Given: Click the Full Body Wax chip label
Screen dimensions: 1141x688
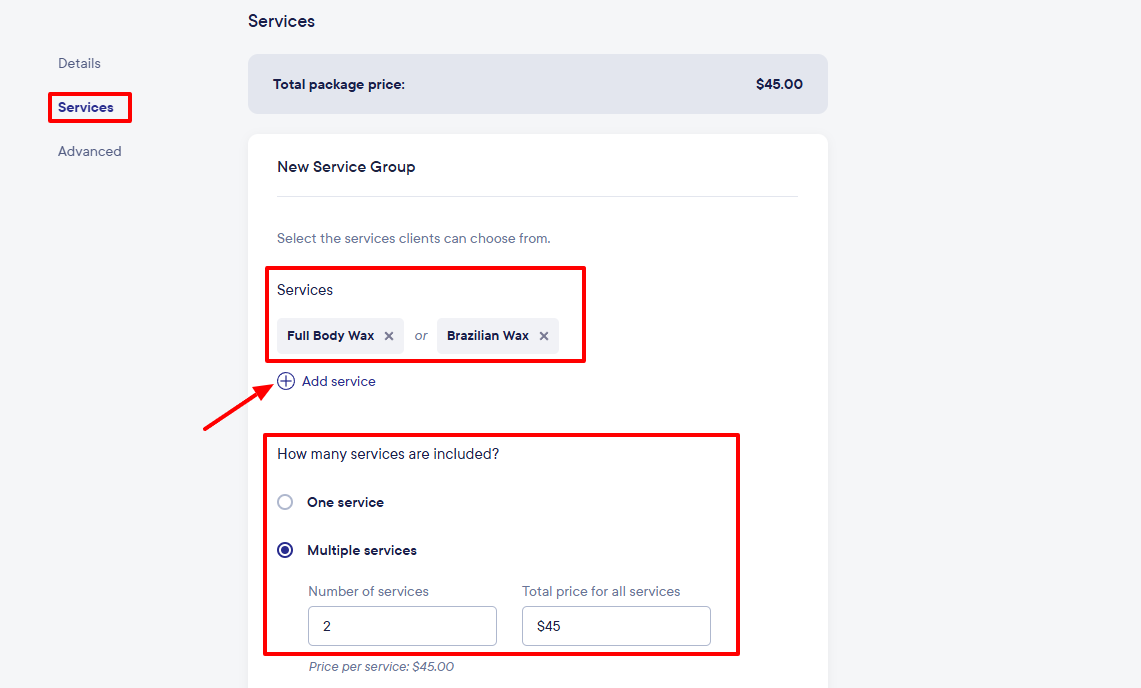Looking at the screenshot, I should pos(330,336).
